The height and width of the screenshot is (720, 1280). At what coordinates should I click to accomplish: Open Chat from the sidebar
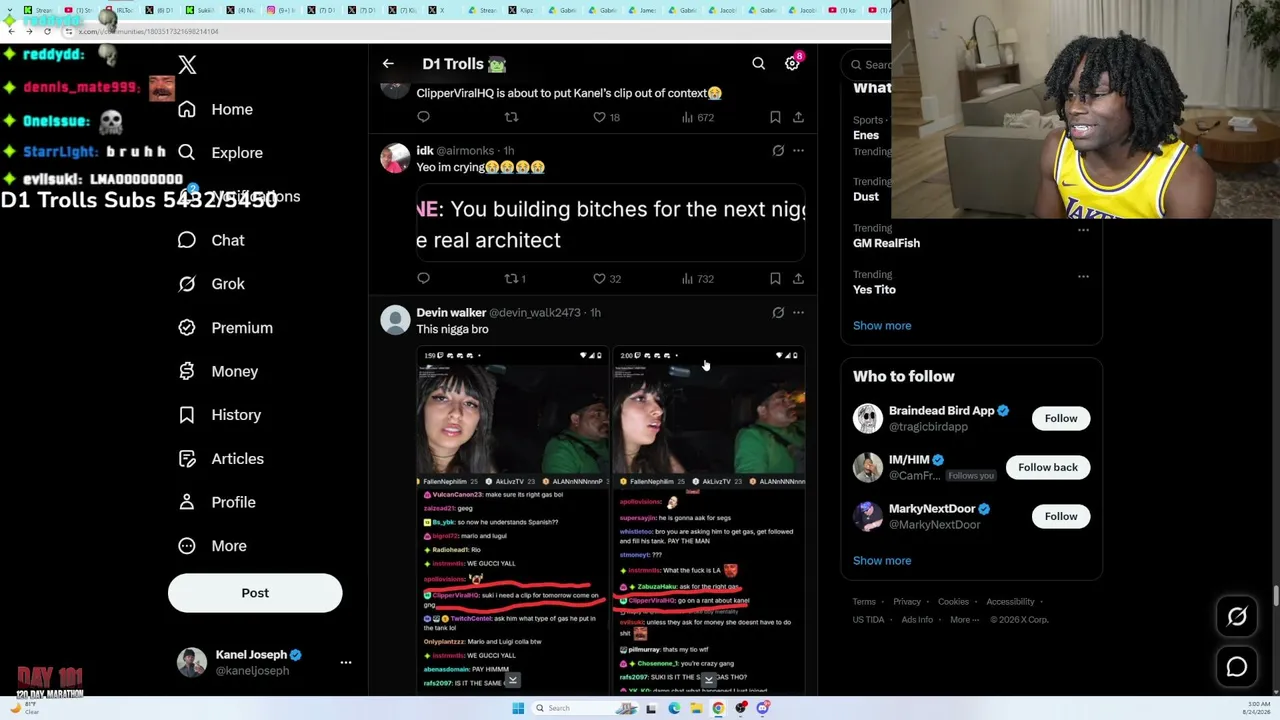click(211, 240)
